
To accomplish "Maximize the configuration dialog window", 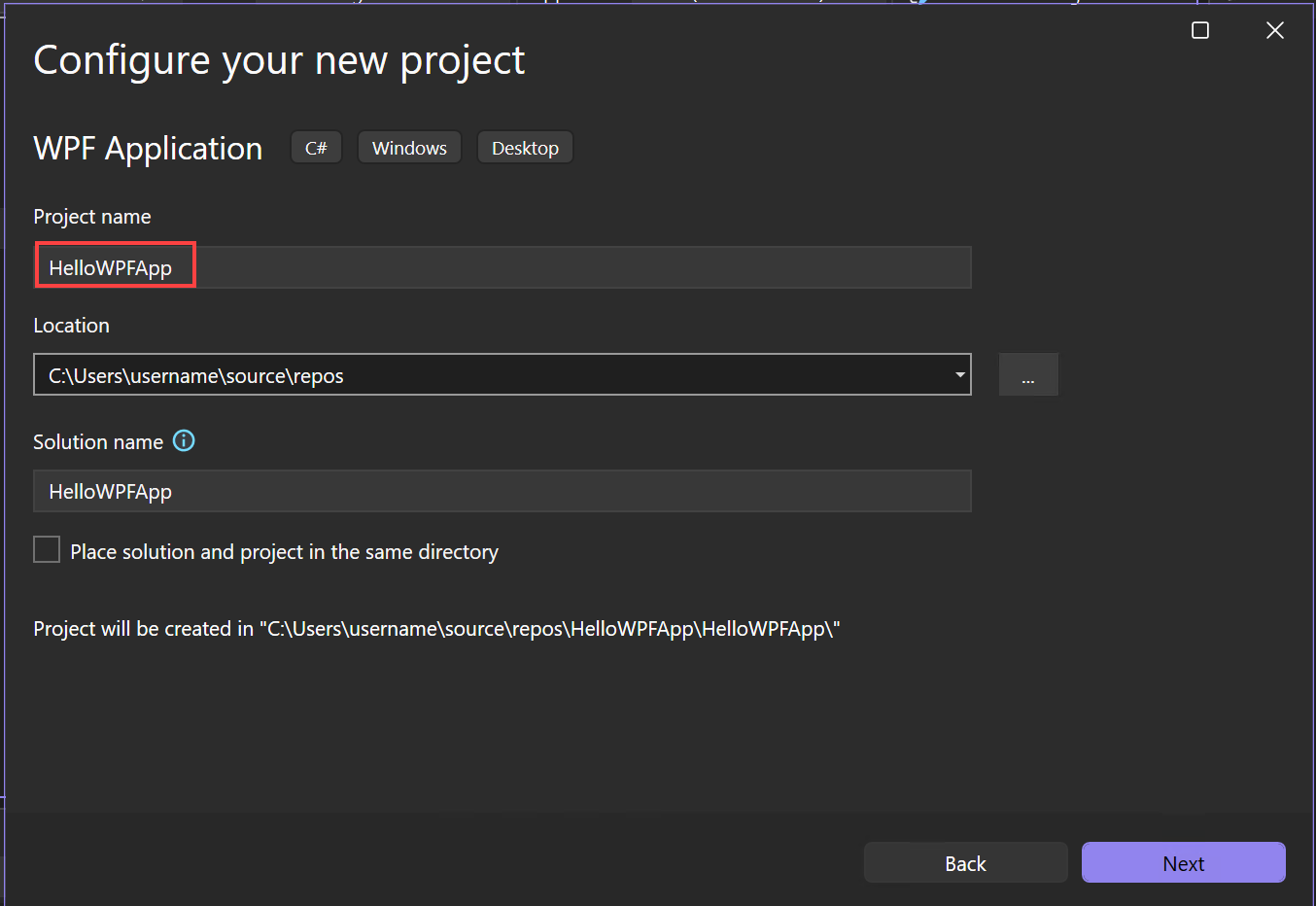I will coord(1199,30).
